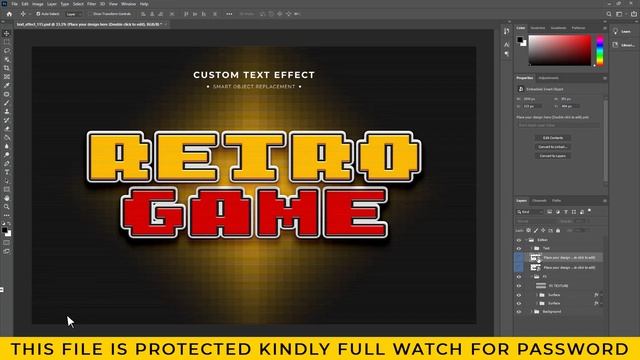Screen dimensions: 640x360
Task: Hide the Text group layer
Action: (x=519, y=248)
